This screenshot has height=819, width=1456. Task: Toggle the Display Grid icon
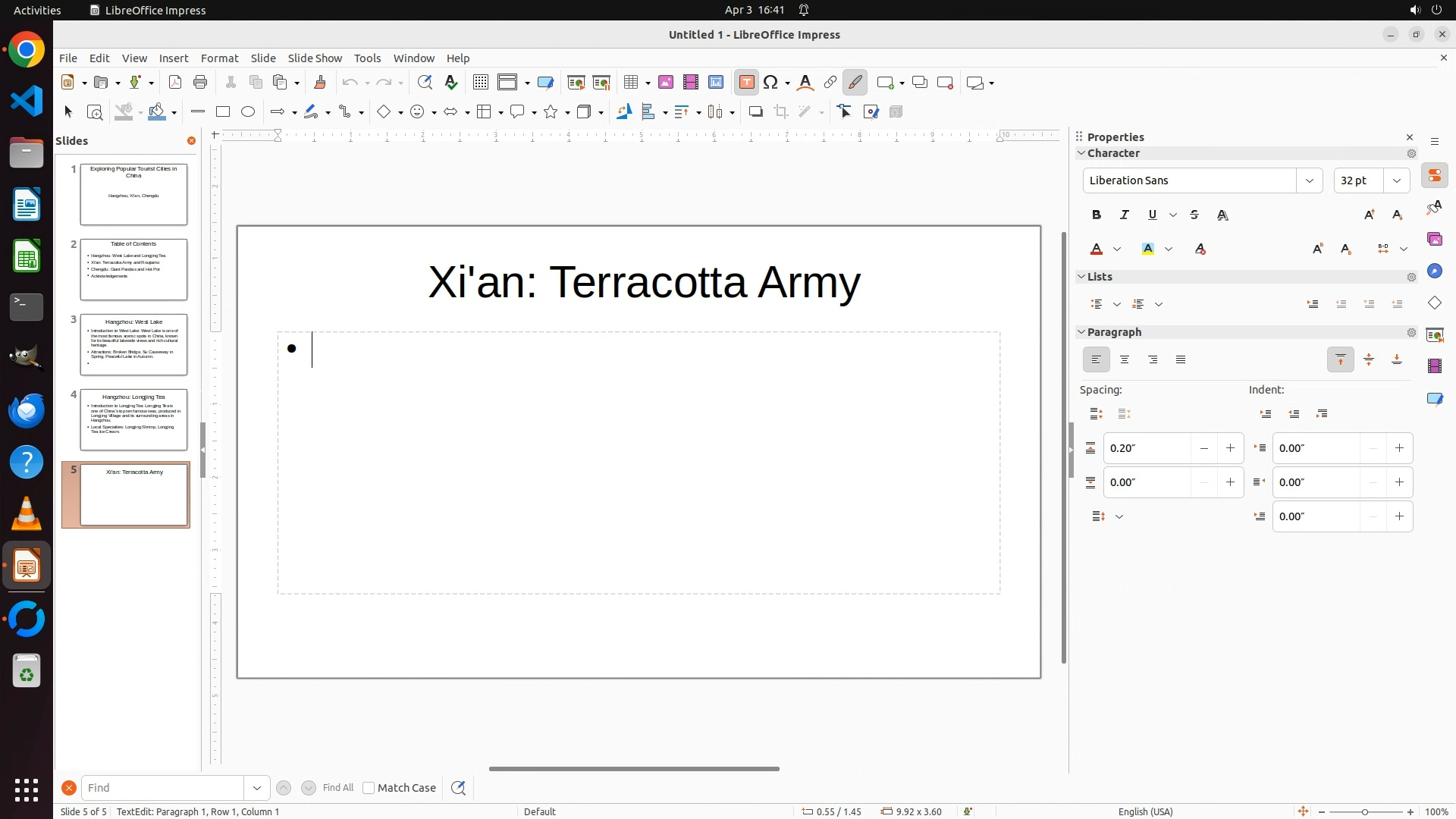(x=480, y=83)
